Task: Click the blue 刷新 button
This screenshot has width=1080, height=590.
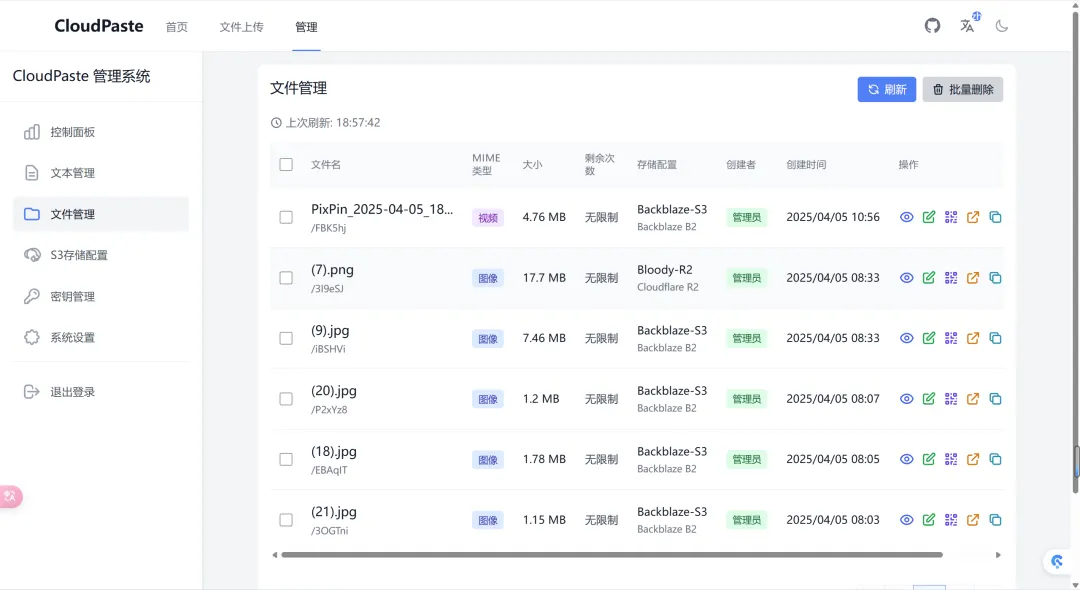Action: coord(886,89)
